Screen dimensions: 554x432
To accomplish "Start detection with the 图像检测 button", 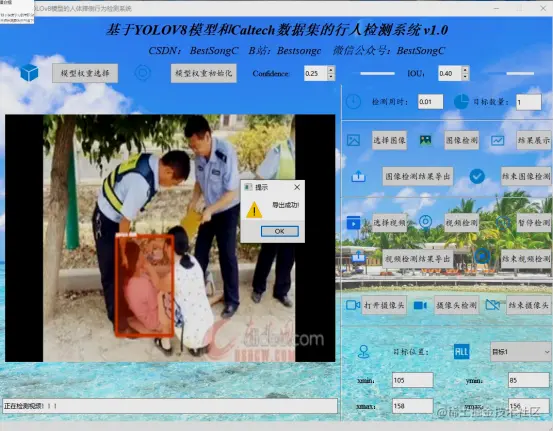I will pyautogui.click(x=461, y=140).
